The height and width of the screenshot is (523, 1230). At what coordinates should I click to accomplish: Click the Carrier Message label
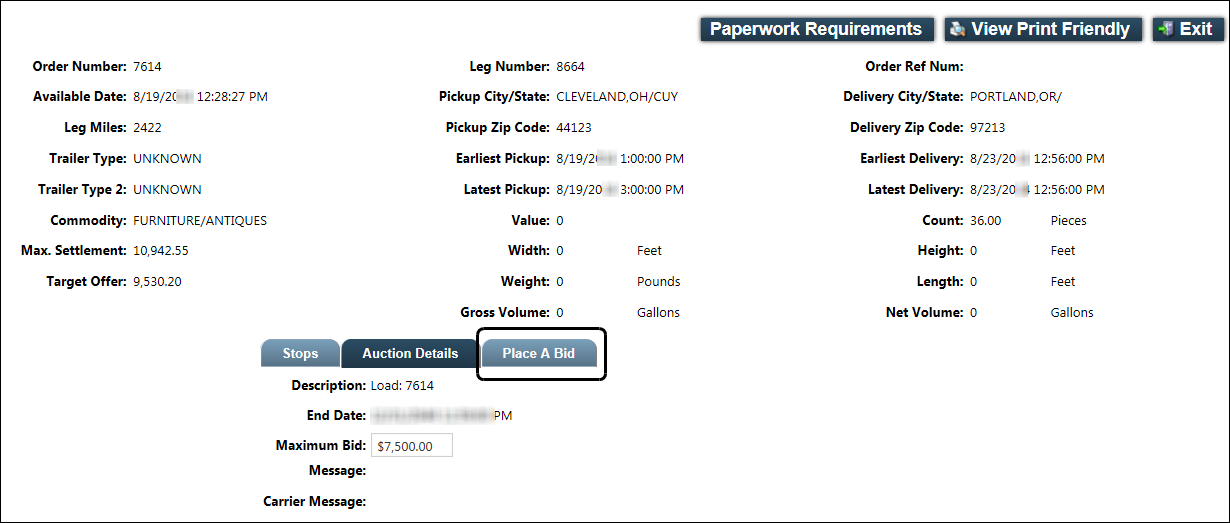click(x=314, y=501)
